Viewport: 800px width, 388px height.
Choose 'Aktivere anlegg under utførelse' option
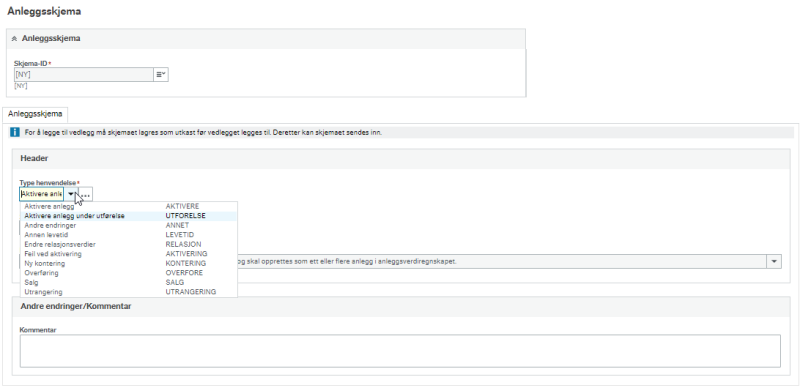point(74,216)
